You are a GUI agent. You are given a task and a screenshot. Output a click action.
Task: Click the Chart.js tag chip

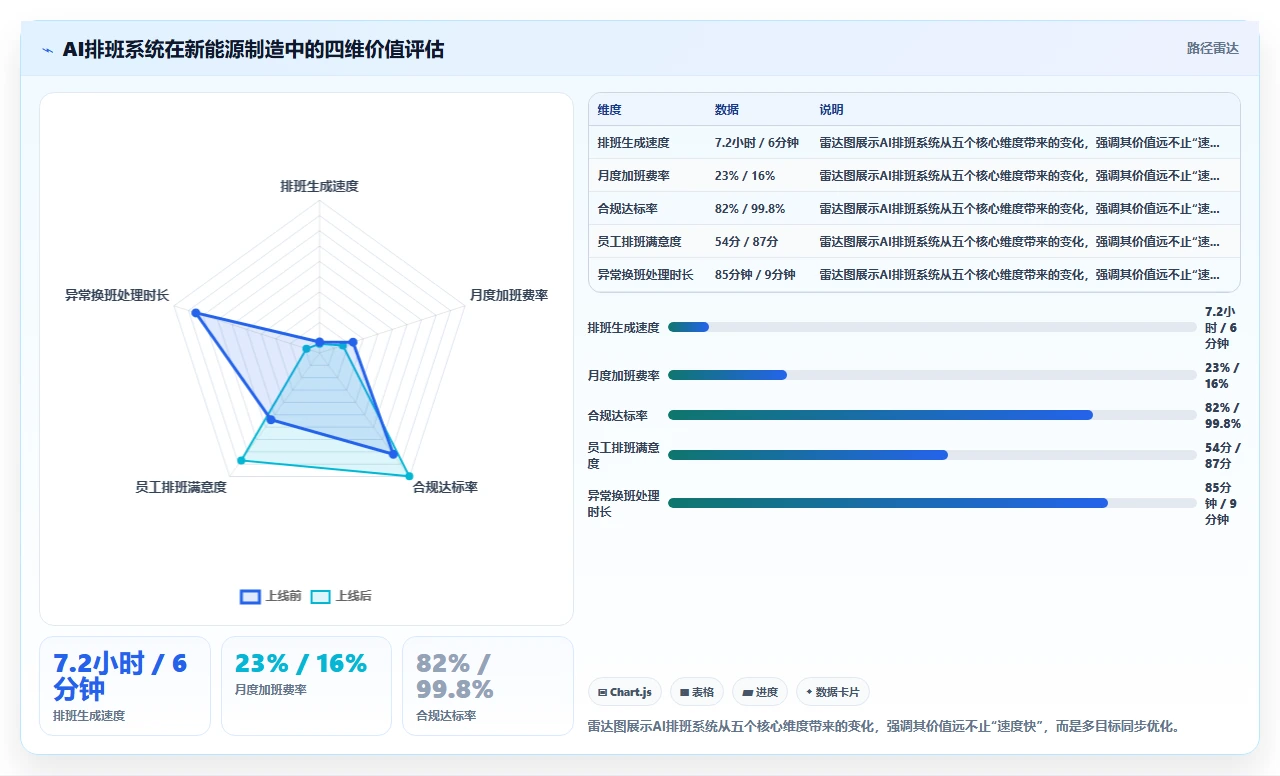coord(625,692)
